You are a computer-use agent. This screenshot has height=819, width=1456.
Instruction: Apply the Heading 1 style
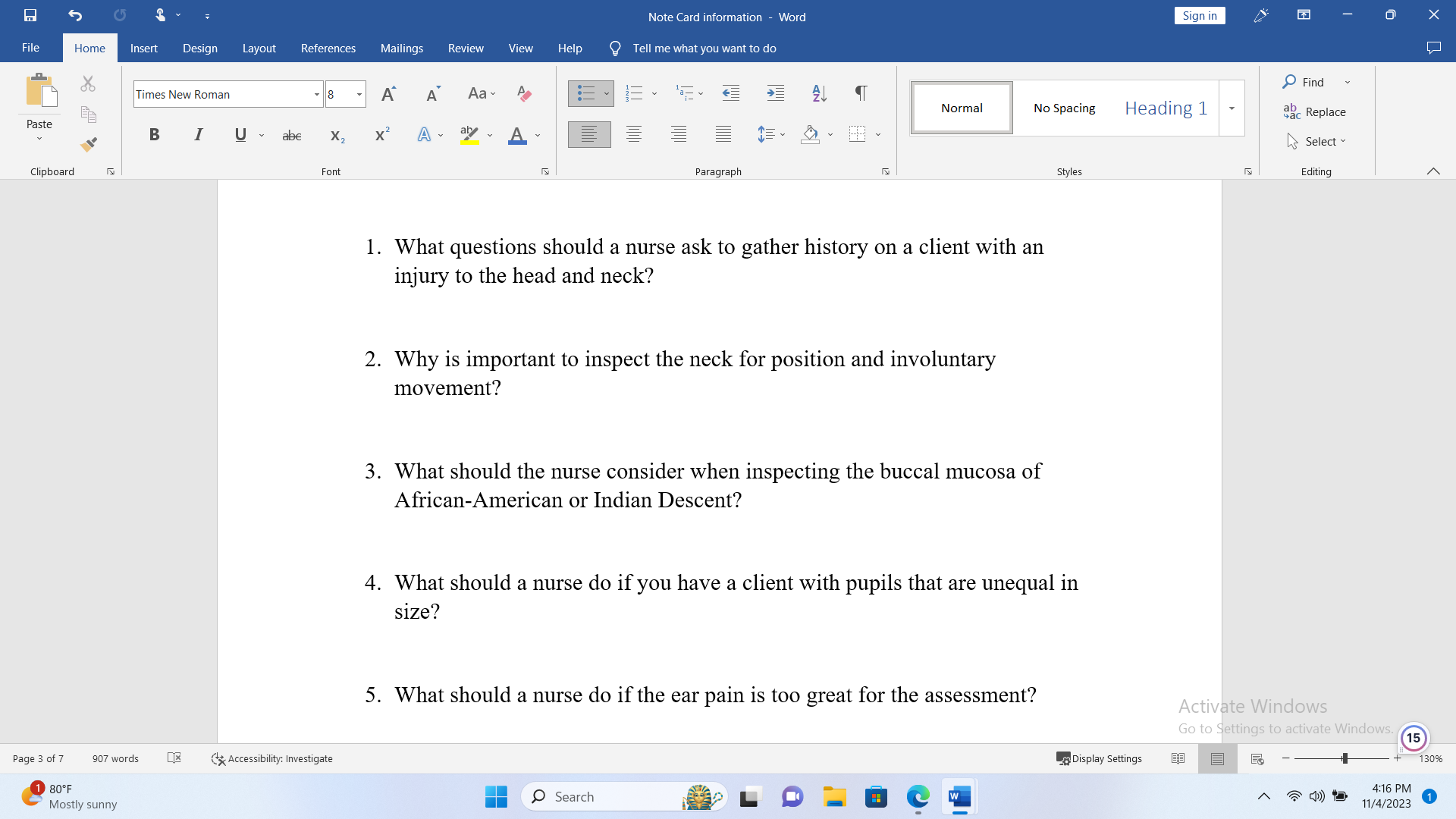(x=1166, y=108)
